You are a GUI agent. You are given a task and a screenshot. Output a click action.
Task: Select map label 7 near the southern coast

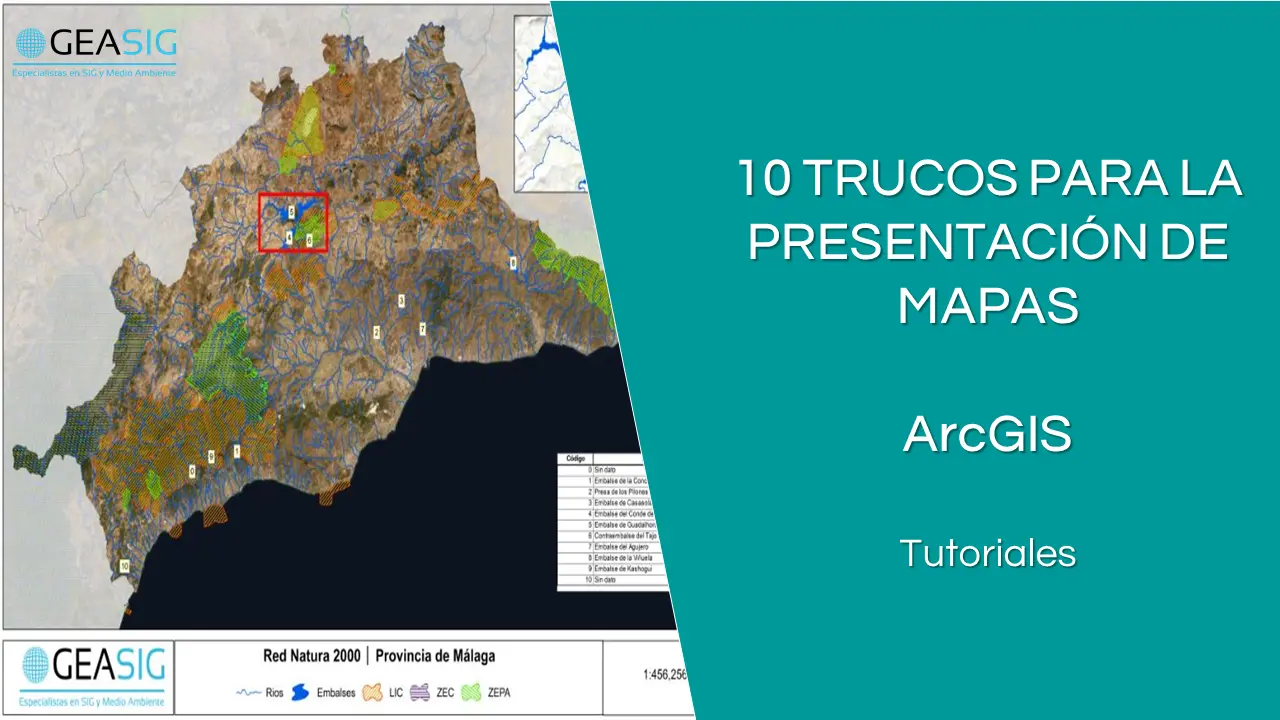(x=422, y=328)
